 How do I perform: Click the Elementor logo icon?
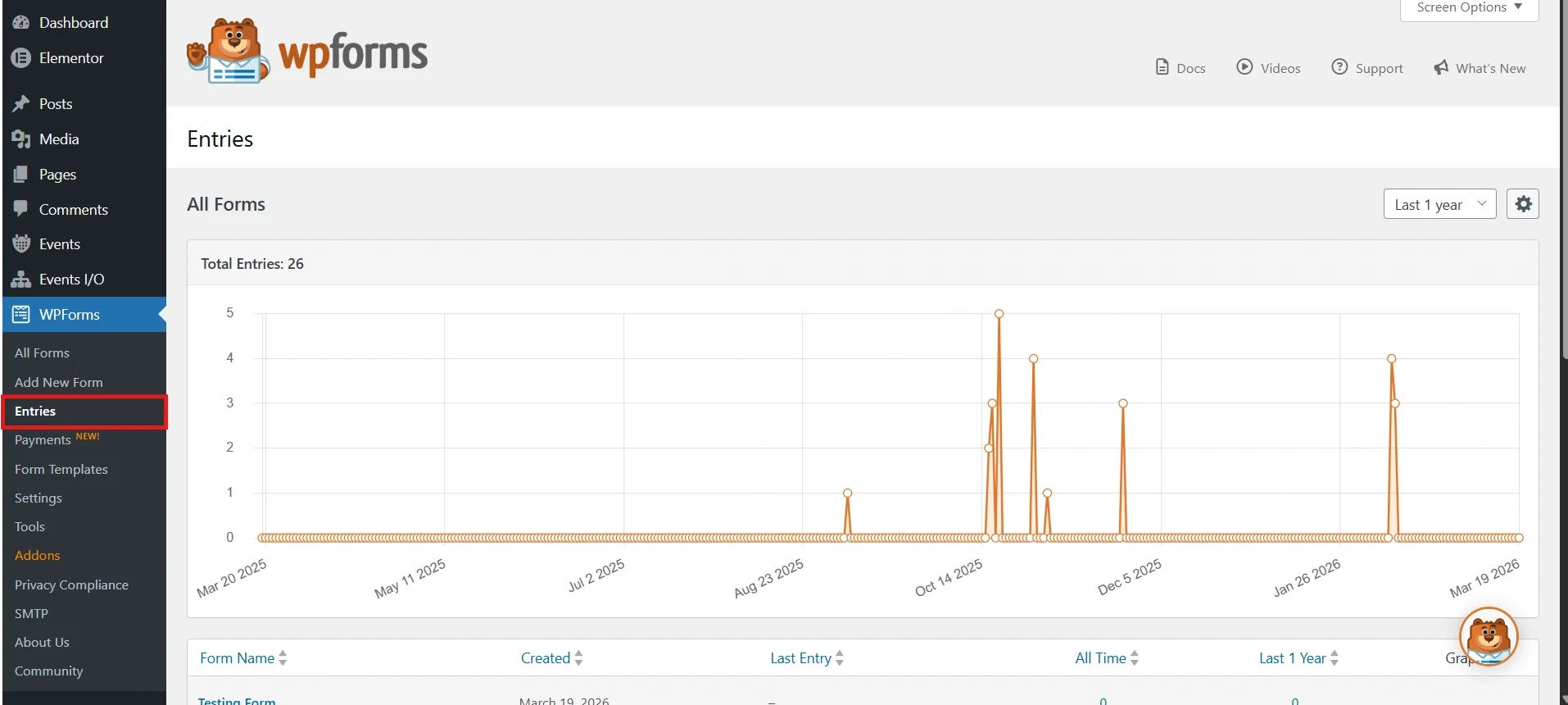tap(21, 58)
